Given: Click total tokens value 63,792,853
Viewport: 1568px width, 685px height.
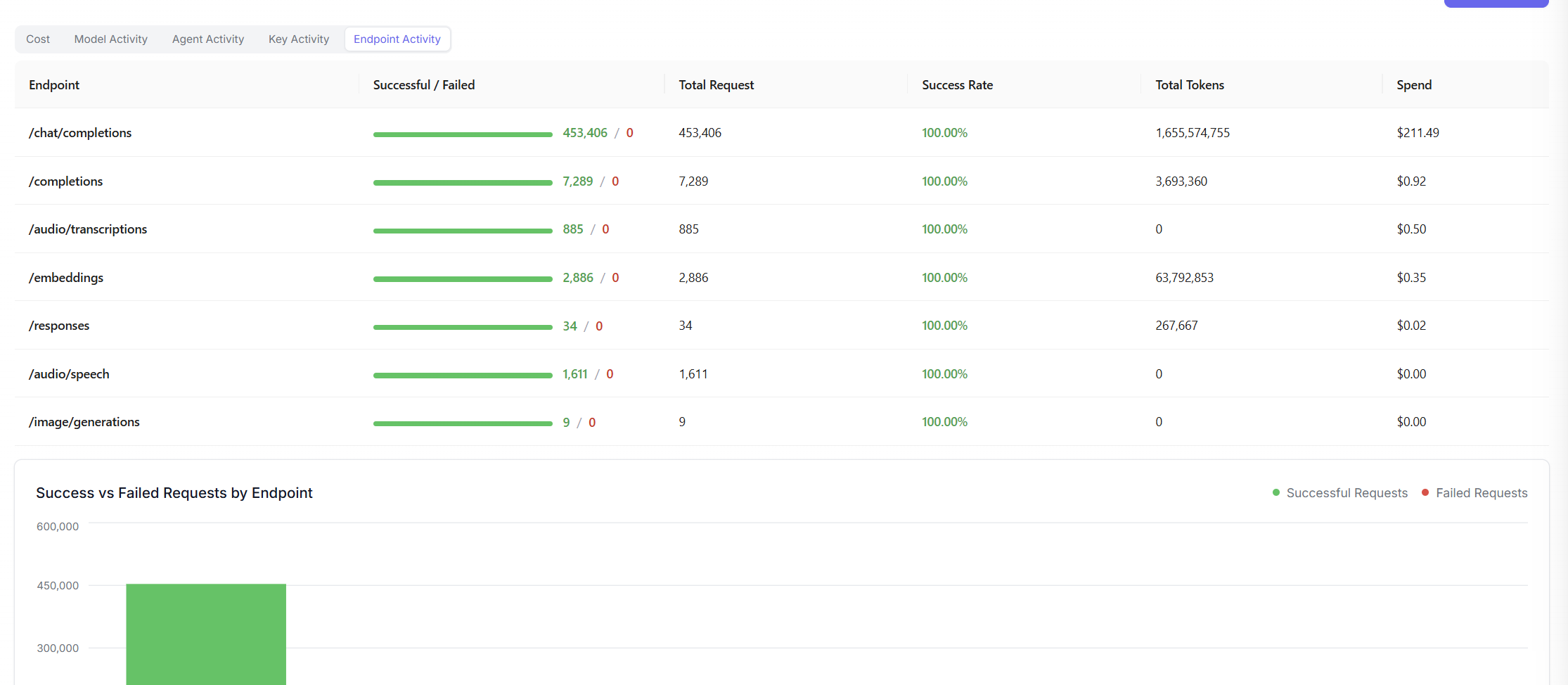Looking at the screenshot, I should tap(1185, 278).
